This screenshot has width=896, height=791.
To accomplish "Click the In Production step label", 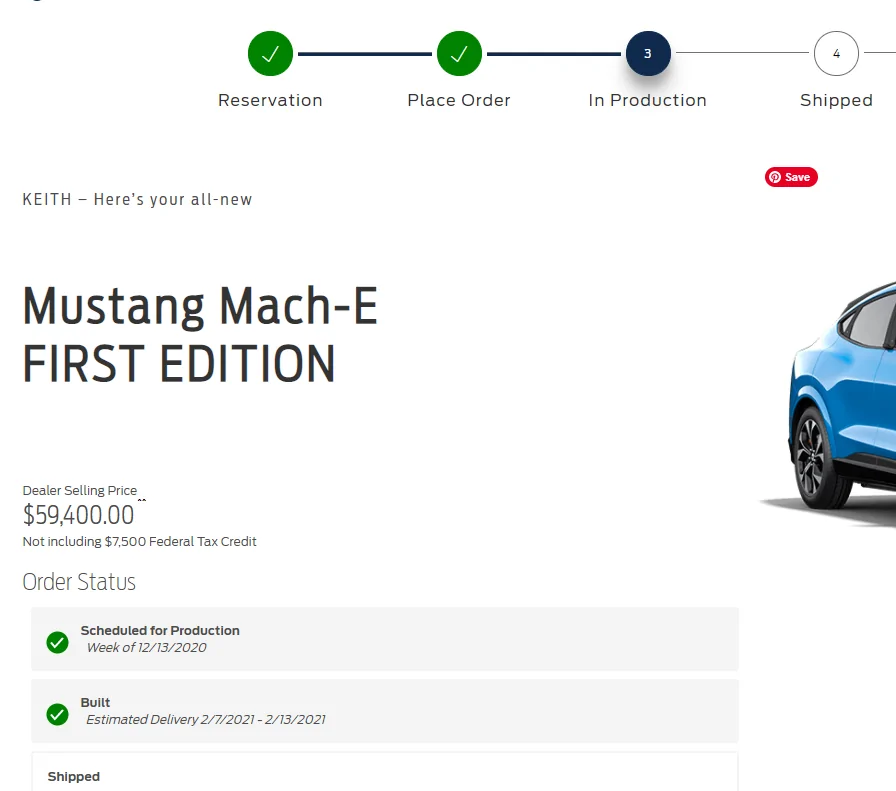I will 647,101.
